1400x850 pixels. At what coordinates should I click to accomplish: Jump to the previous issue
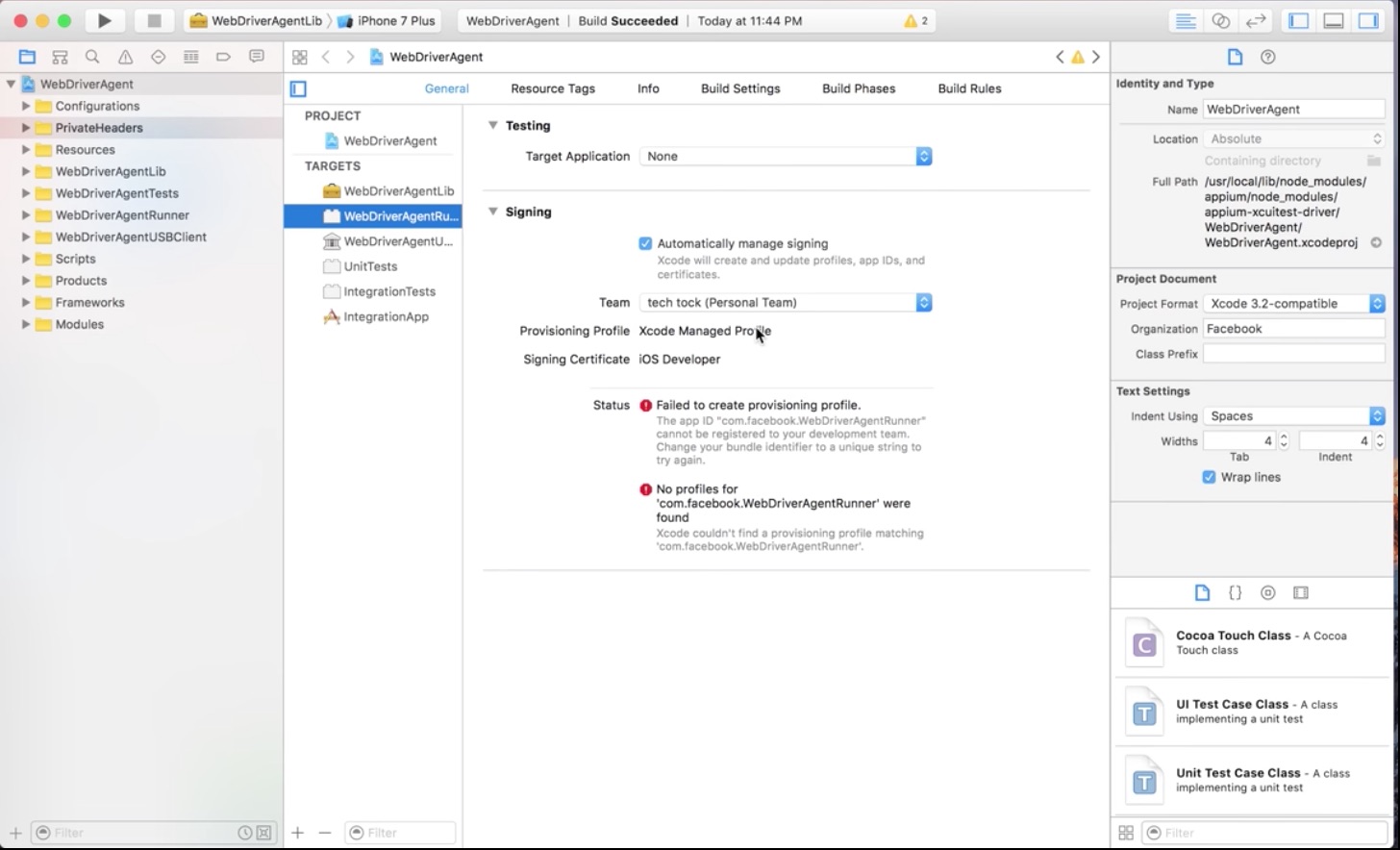tap(1060, 57)
